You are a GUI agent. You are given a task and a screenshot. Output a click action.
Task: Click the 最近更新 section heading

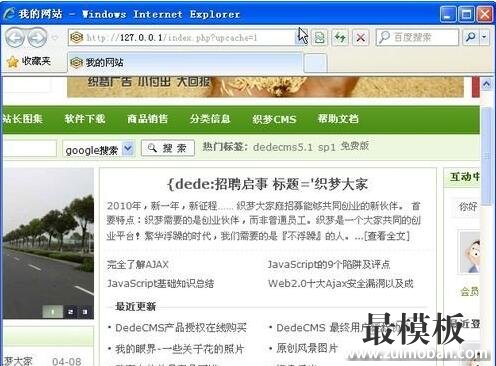tap(135, 306)
